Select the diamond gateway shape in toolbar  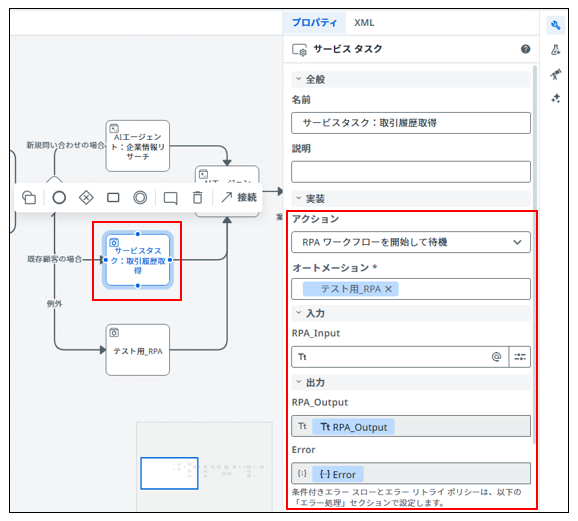(86, 198)
